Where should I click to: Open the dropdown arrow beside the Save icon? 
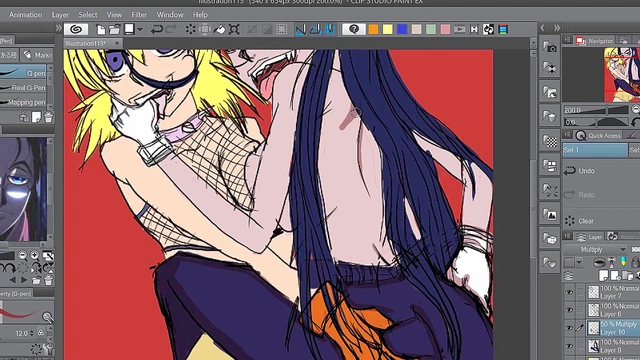140,29
